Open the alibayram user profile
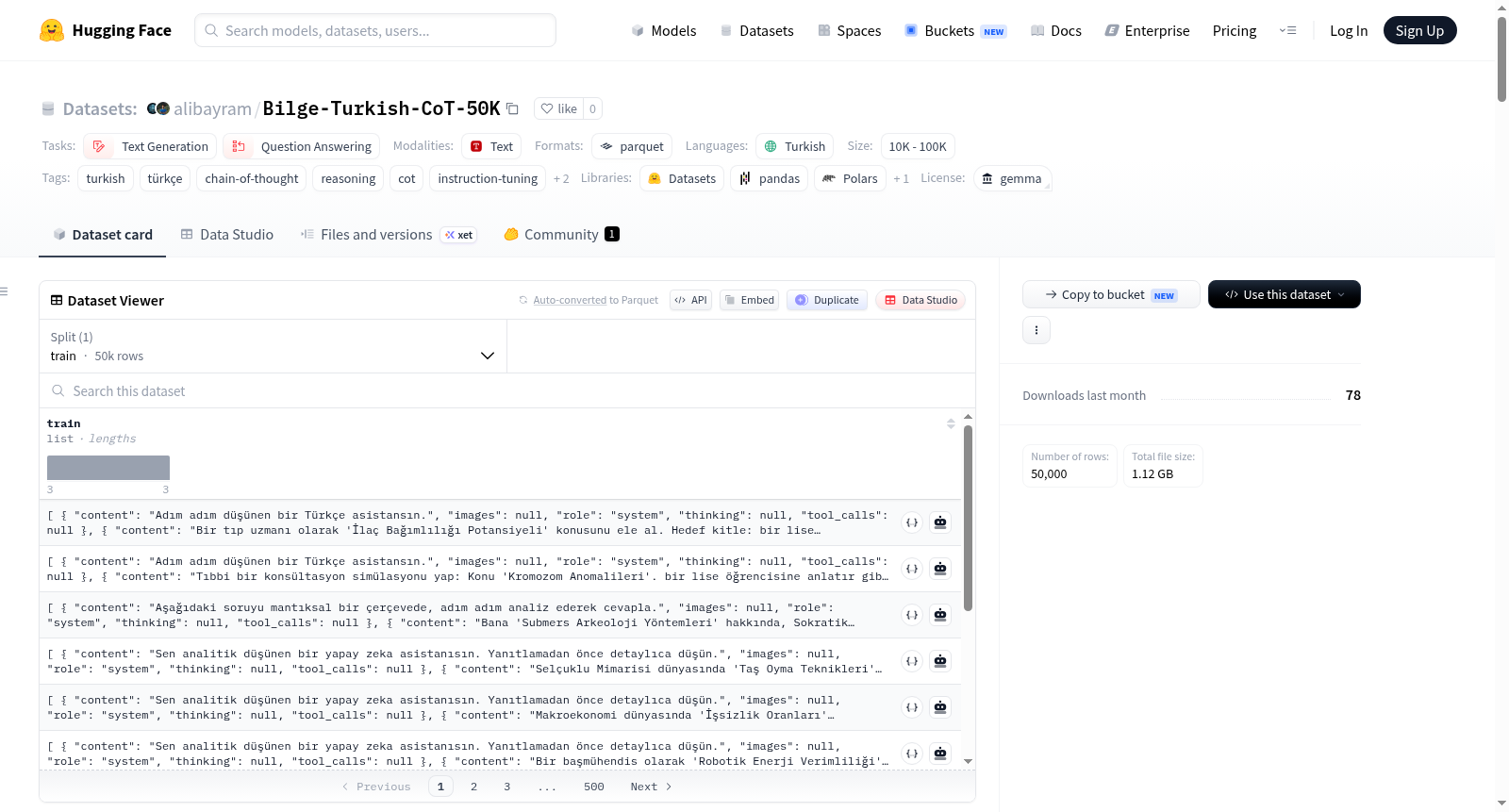This screenshot has height=812, width=1509. tap(212, 108)
